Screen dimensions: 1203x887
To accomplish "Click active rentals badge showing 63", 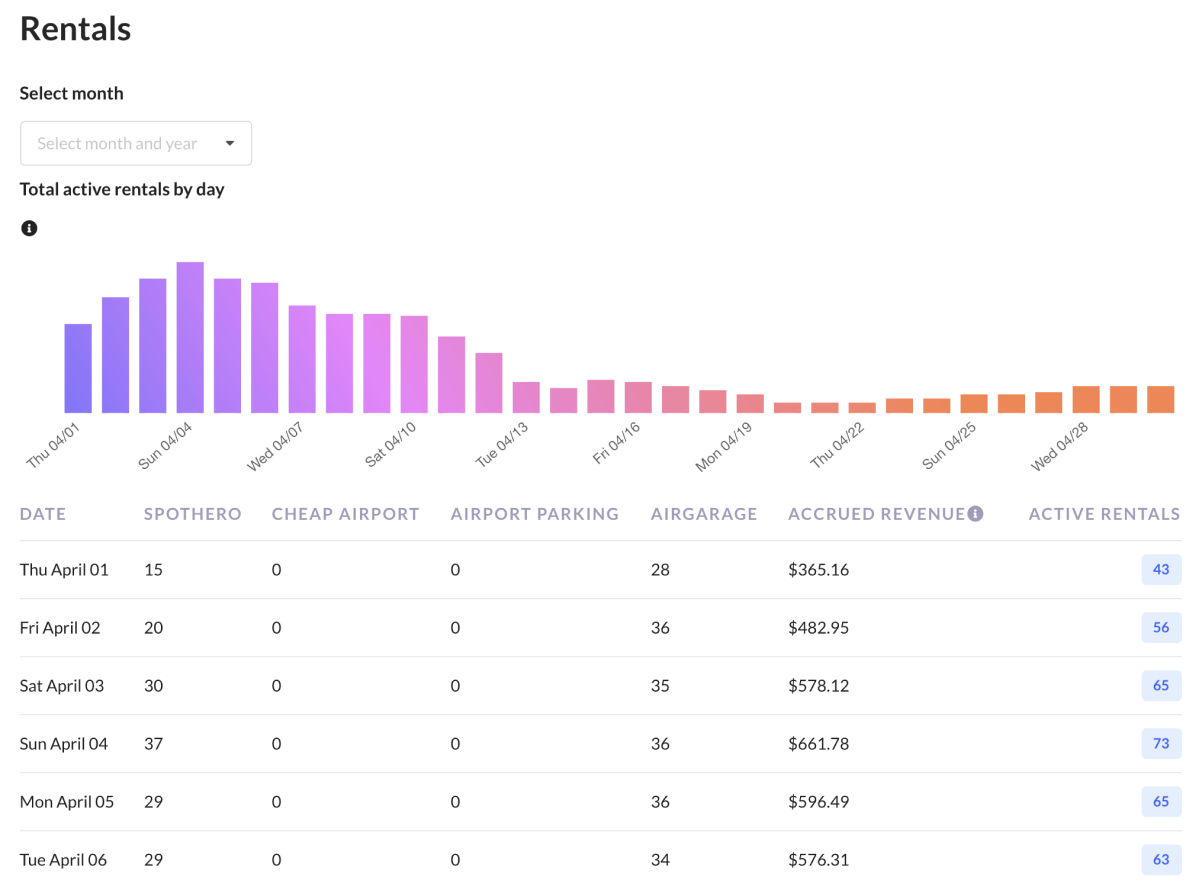I will click(x=1161, y=860).
